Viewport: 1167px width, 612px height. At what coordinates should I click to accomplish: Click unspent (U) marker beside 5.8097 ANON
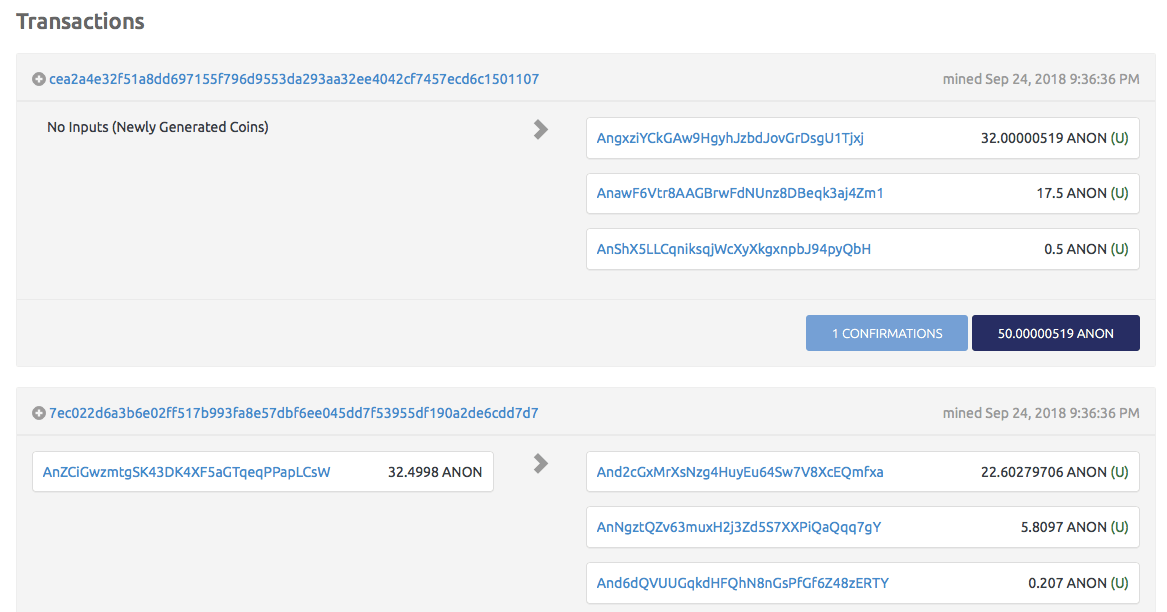pyautogui.click(x=1119, y=527)
